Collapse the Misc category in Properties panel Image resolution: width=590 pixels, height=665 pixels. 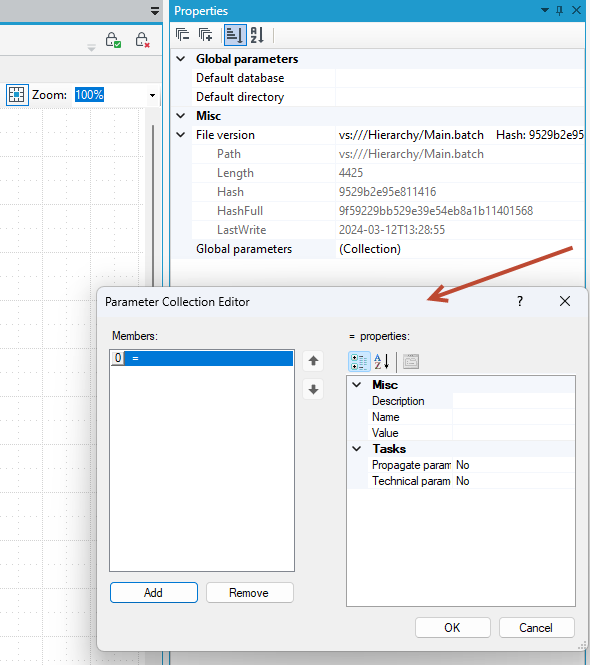(x=181, y=116)
